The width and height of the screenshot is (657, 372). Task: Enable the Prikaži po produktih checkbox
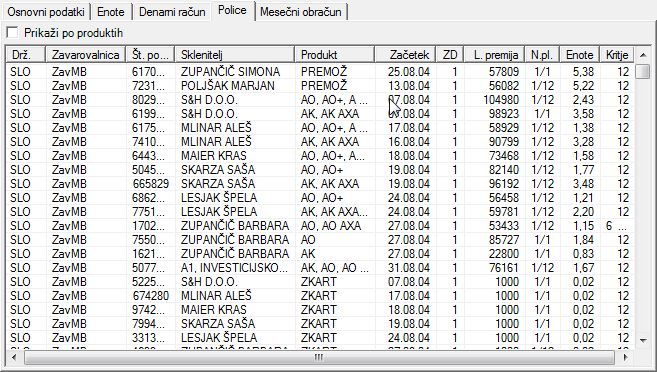pyautogui.click(x=13, y=33)
